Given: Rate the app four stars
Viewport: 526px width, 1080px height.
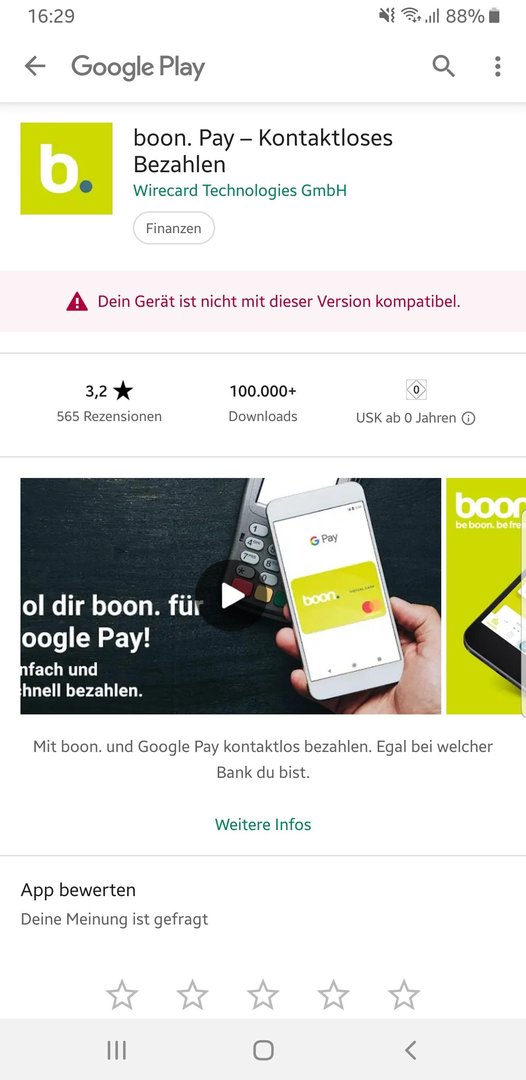Looking at the screenshot, I should [333, 995].
